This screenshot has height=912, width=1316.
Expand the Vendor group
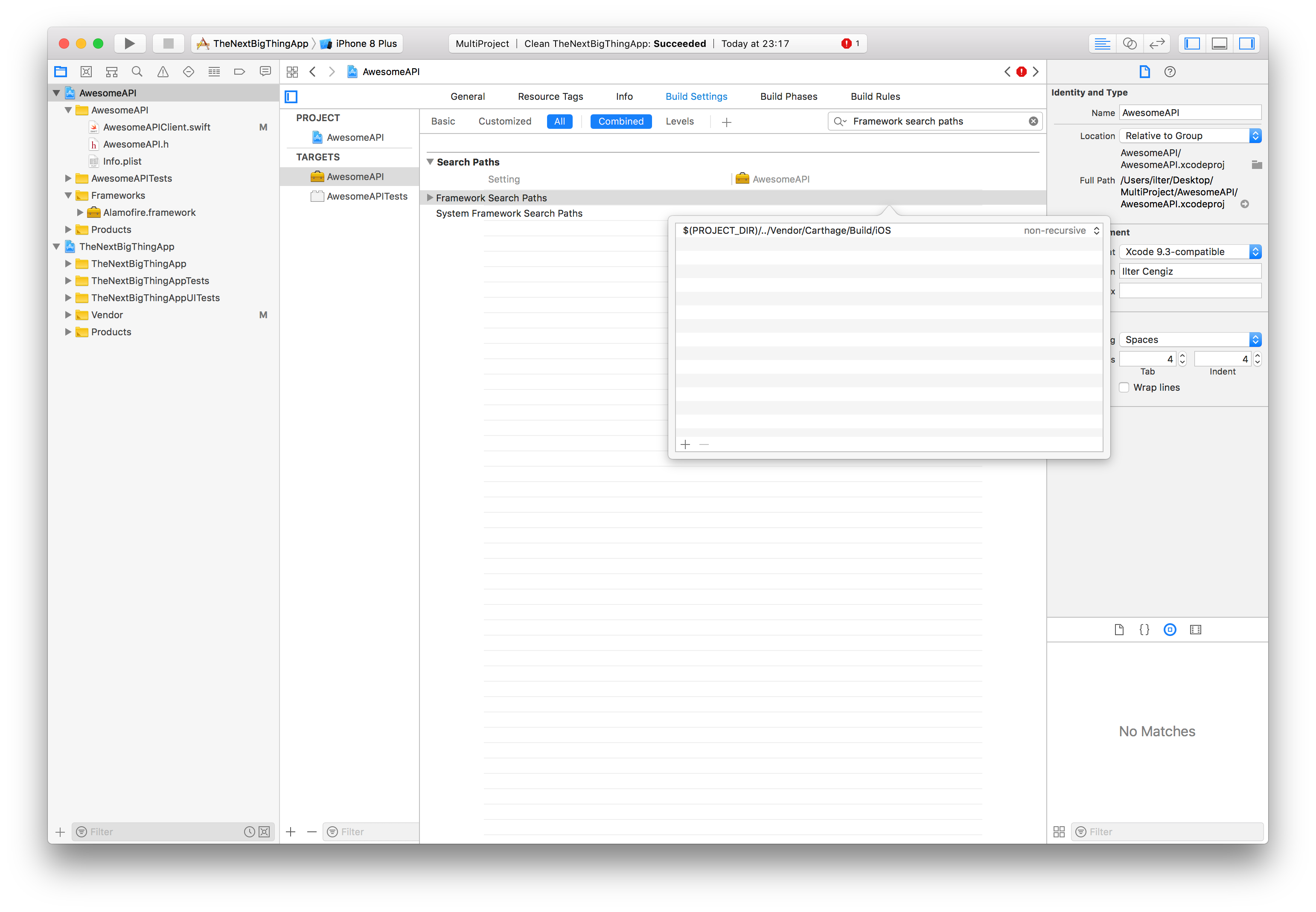pos(68,314)
